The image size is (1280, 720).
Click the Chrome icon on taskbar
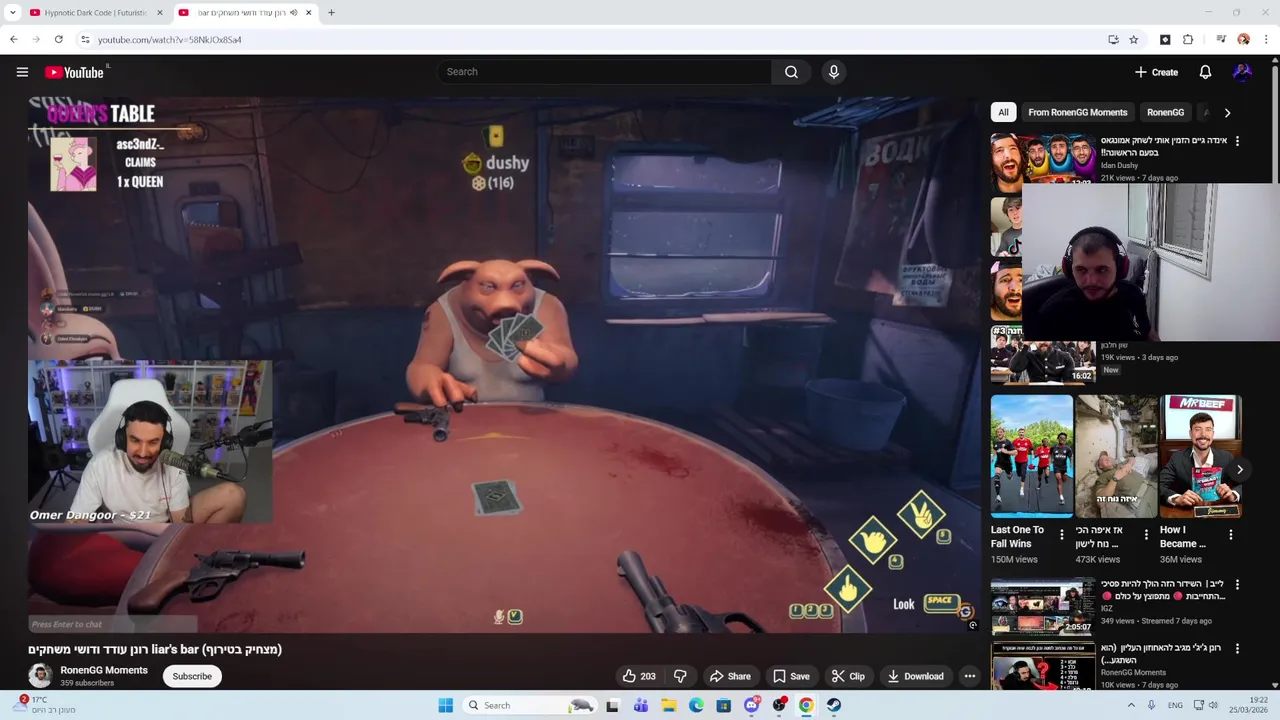[x=806, y=705]
